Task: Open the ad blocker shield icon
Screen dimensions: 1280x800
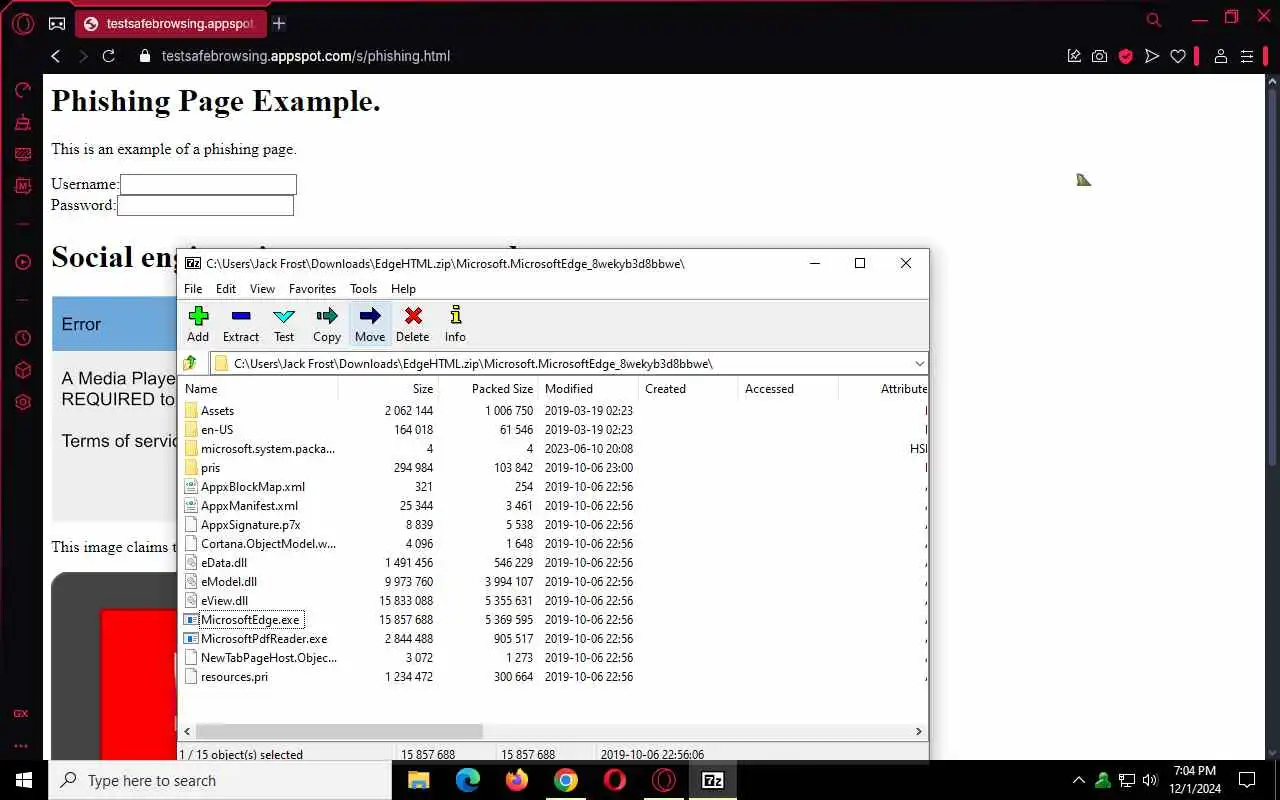Action: pos(1126,56)
